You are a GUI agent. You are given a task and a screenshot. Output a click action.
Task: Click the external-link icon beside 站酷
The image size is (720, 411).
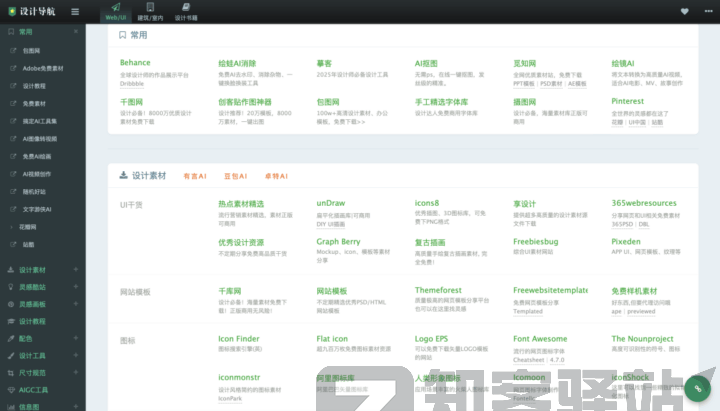[x=13, y=244]
